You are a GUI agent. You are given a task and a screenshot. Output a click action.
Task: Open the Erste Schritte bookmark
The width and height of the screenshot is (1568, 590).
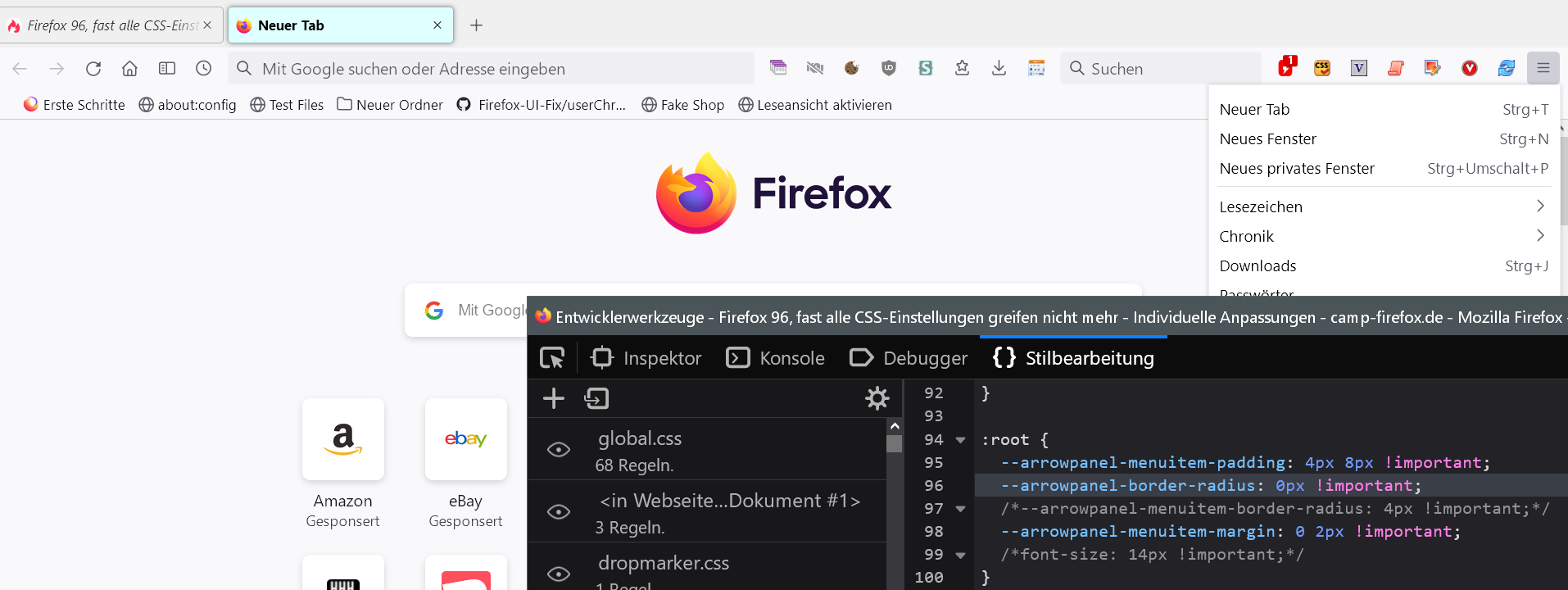coord(75,105)
